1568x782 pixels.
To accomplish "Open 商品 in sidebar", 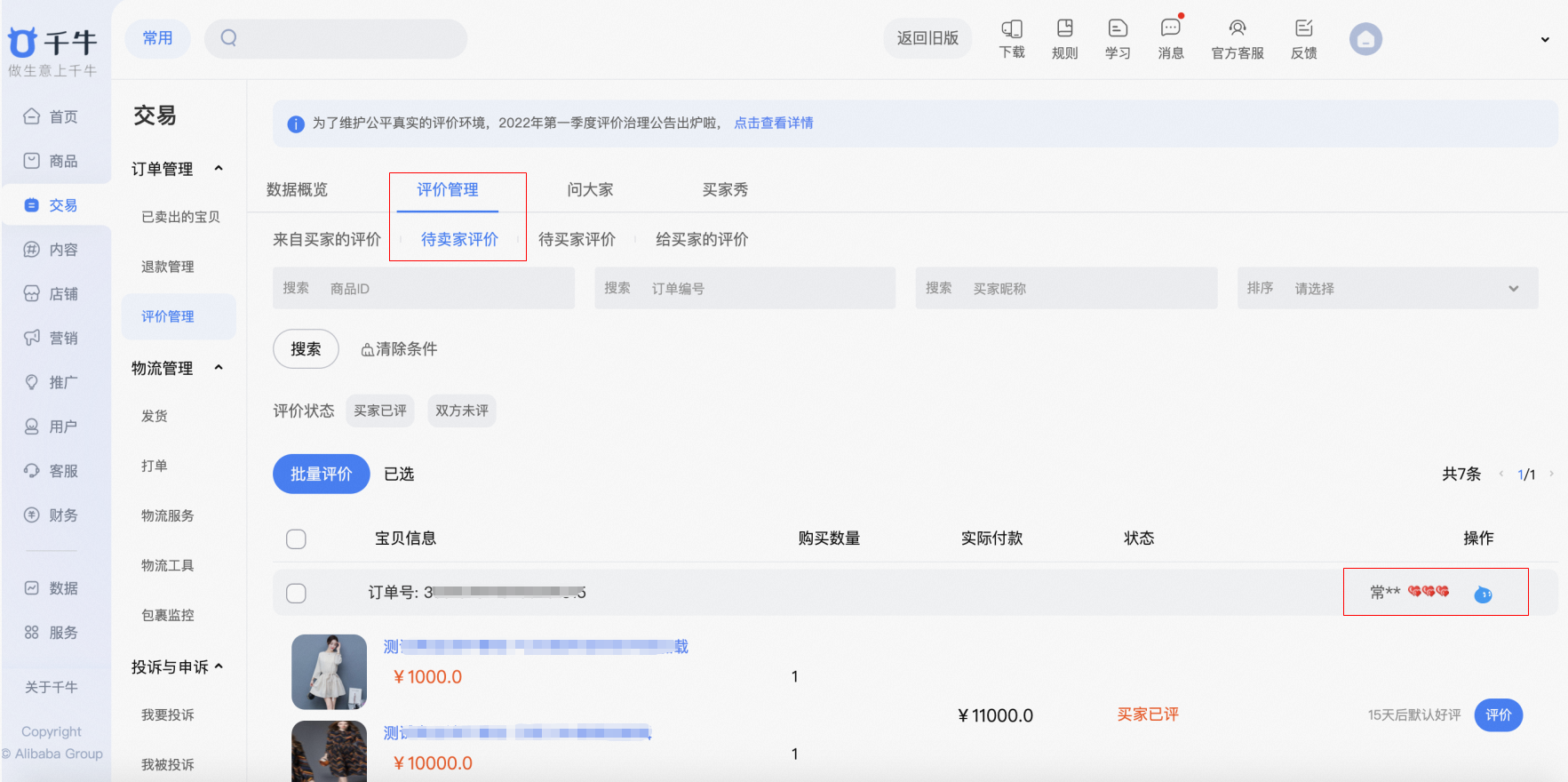I will click(52, 161).
